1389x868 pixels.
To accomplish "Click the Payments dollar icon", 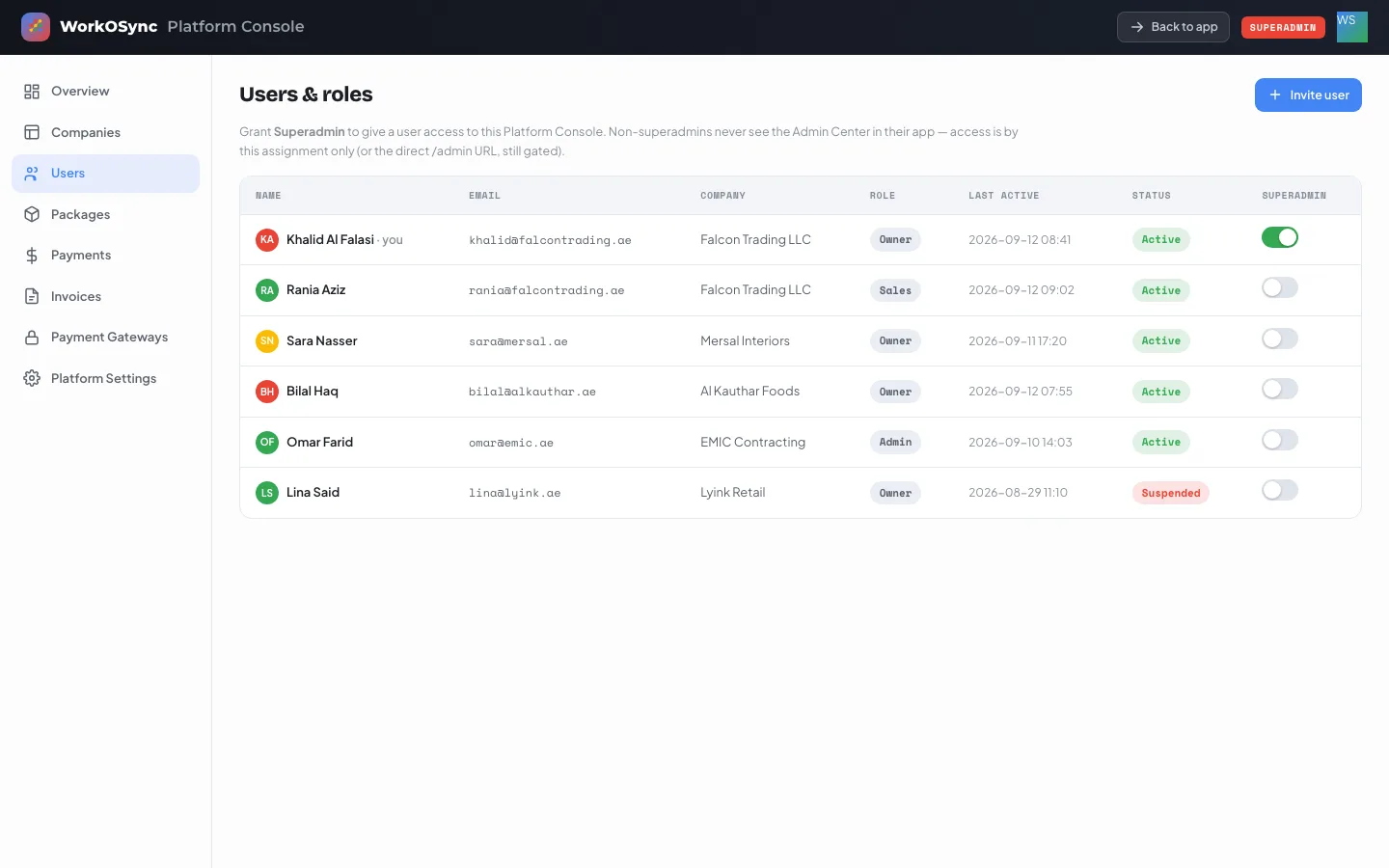I will 32,256.
